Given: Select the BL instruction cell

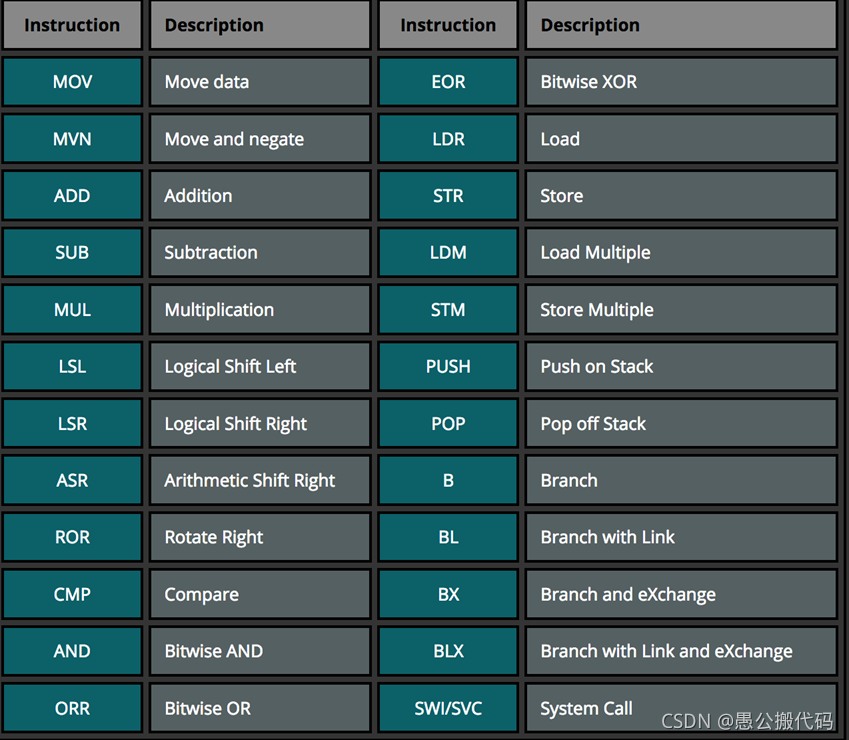Looking at the screenshot, I should click(448, 538).
